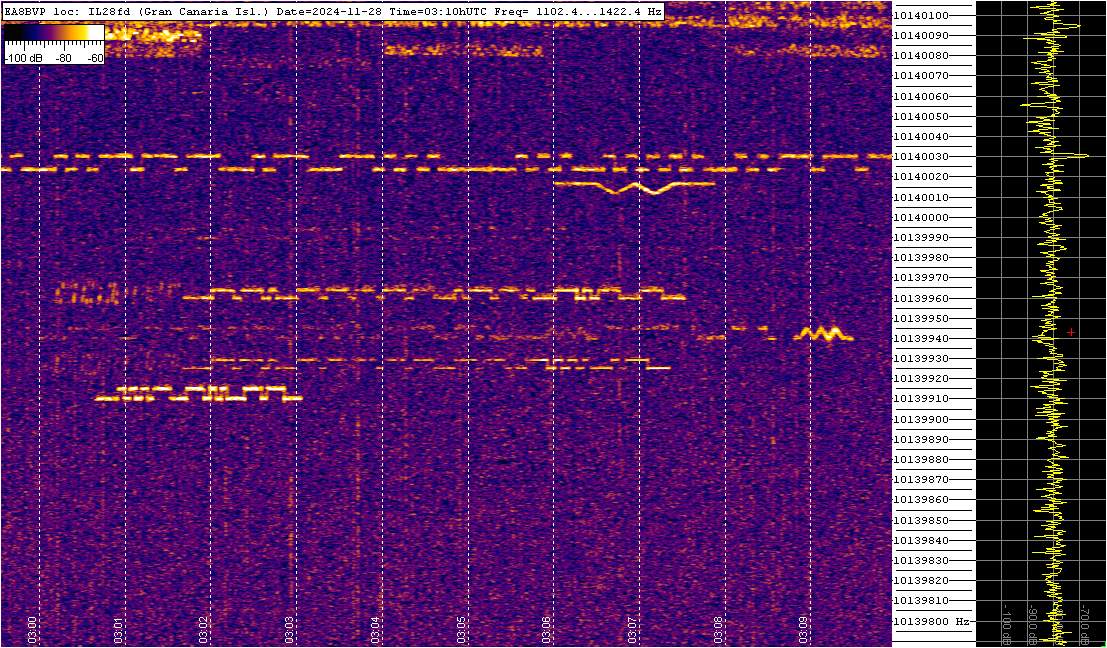This screenshot has width=1107, height=648.
Task: Click the 10139930 frequency label
Action: (x=921, y=359)
